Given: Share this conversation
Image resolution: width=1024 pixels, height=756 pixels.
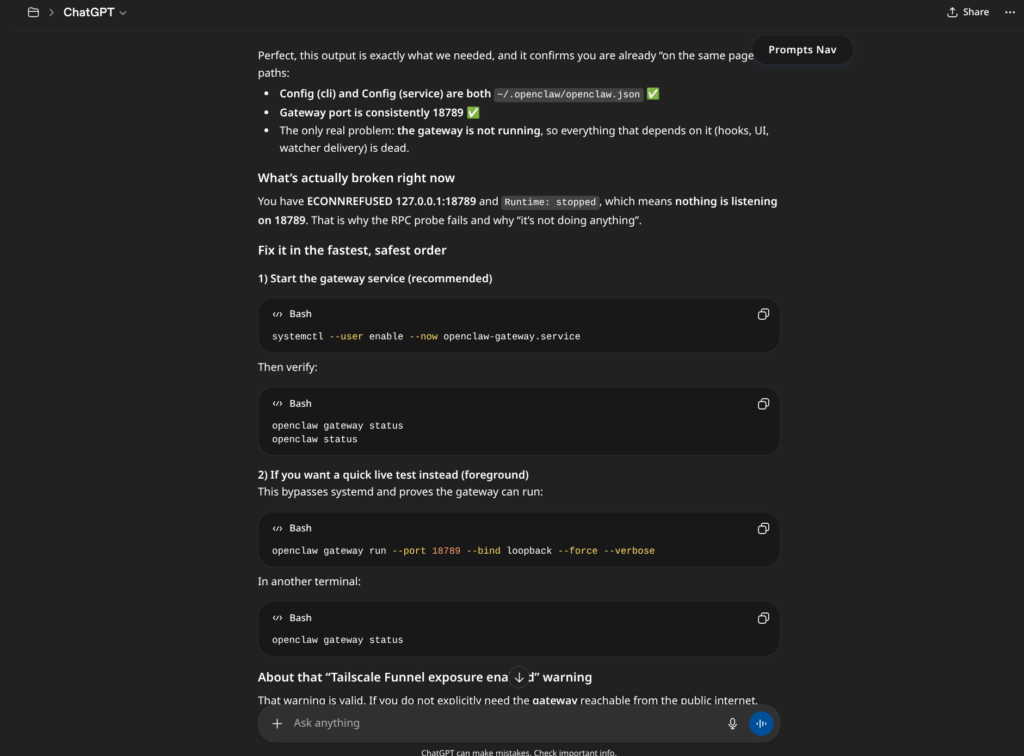Looking at the screenshot, I should (x=968, y=12).
